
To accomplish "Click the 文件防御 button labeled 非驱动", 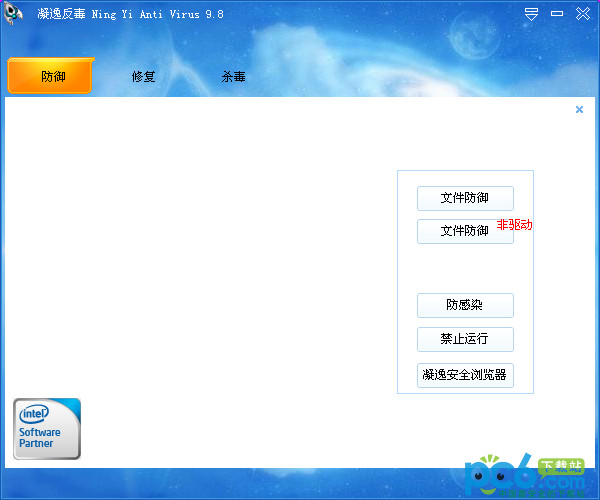I will (x=465, y=231).
